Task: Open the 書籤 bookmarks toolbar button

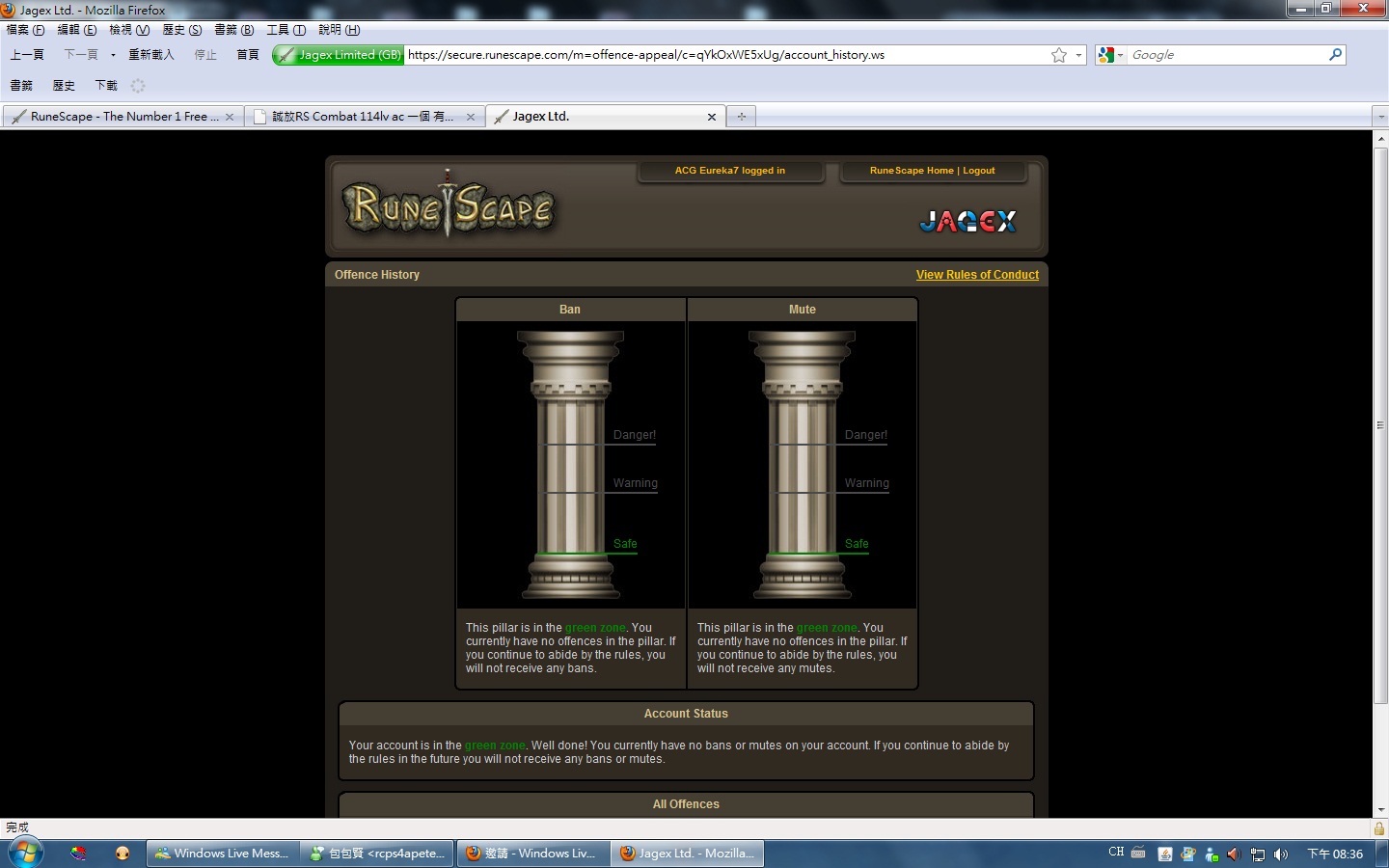Action: click(21, 86)
